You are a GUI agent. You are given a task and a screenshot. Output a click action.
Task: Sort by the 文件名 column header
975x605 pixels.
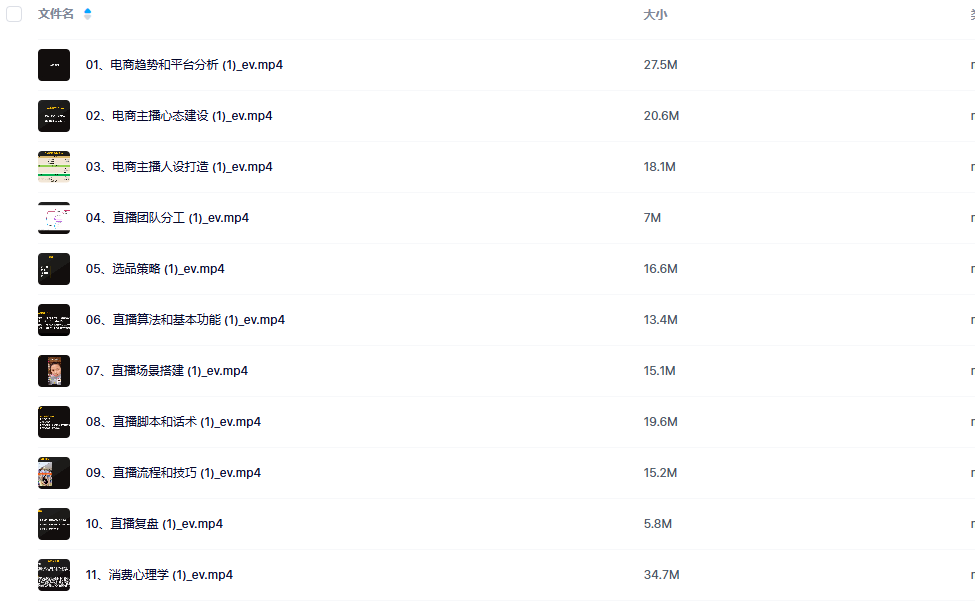(x=55, y=14)
